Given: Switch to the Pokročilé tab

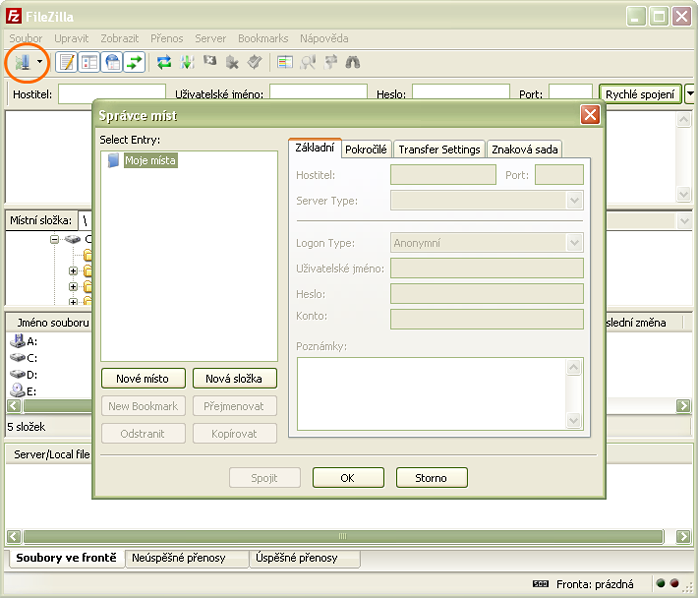Looking at the screenshot, I should click(366, 149).
